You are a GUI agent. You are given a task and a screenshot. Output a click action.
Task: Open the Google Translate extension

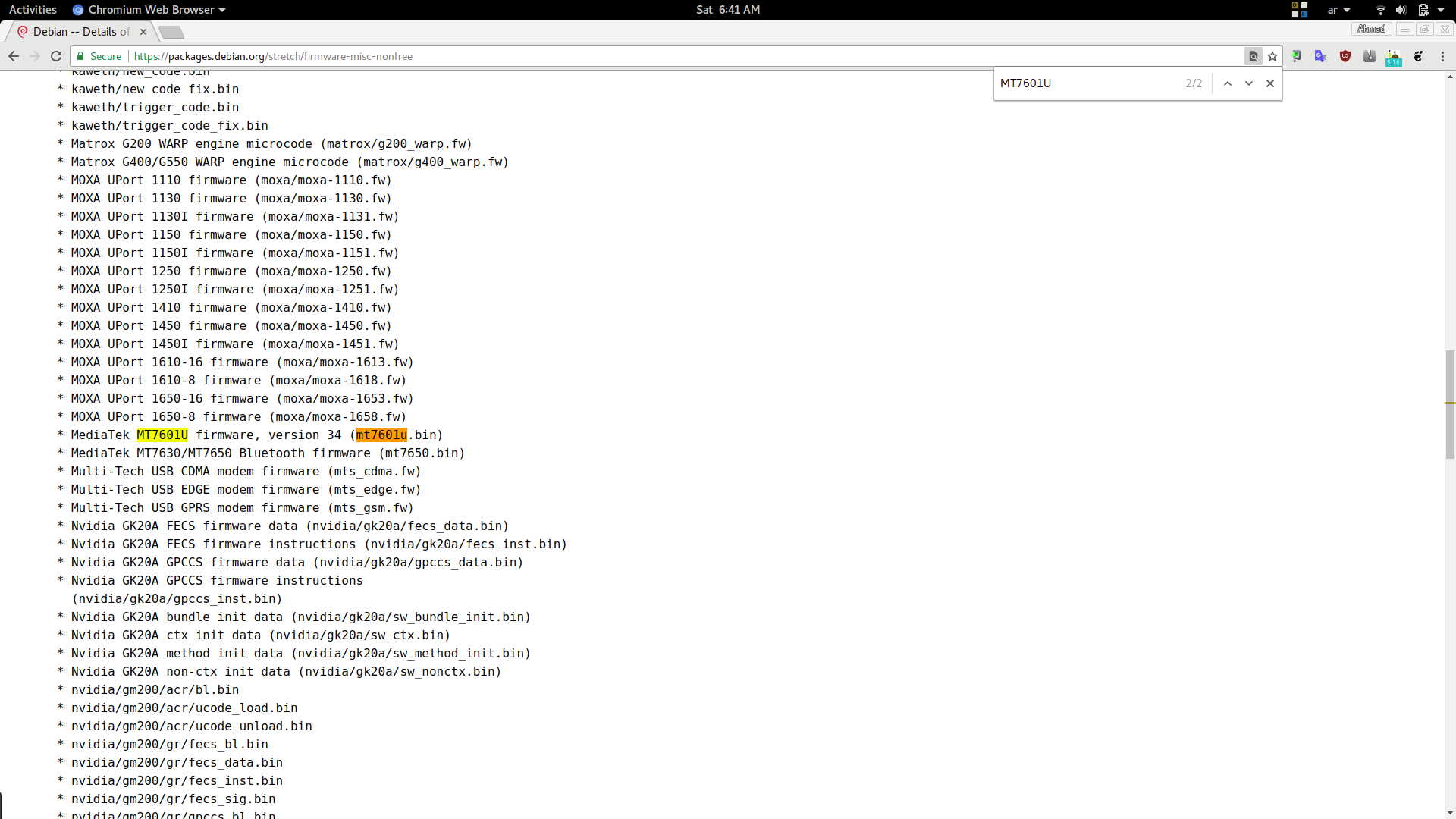coord(1320,56)
